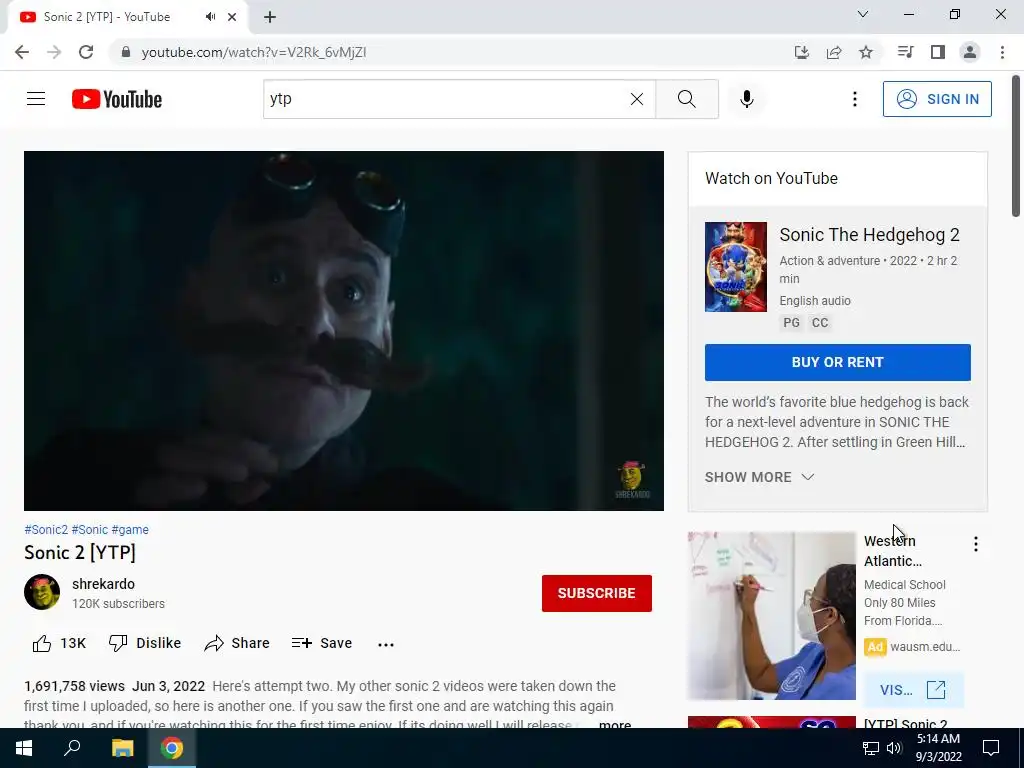Open network icon in system tray
The width and height of the screenshot is (1024, 768).
pos(871,748)
